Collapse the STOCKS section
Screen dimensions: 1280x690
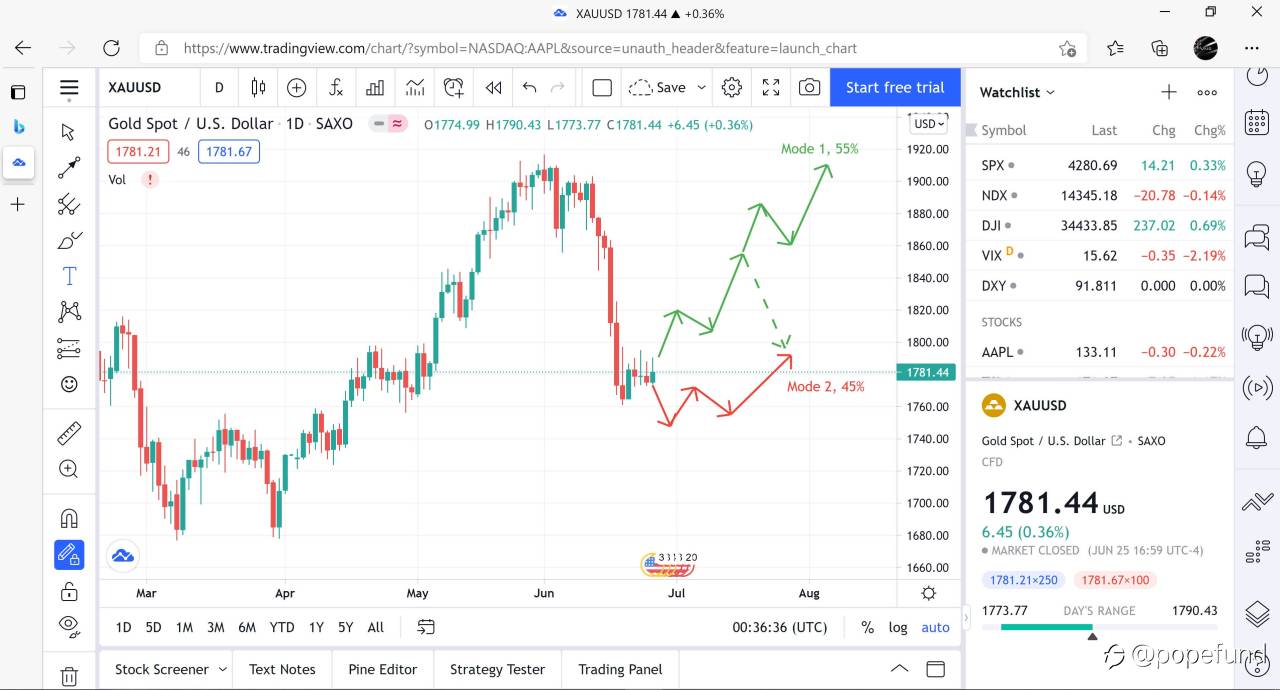(x=1002, y=322)
